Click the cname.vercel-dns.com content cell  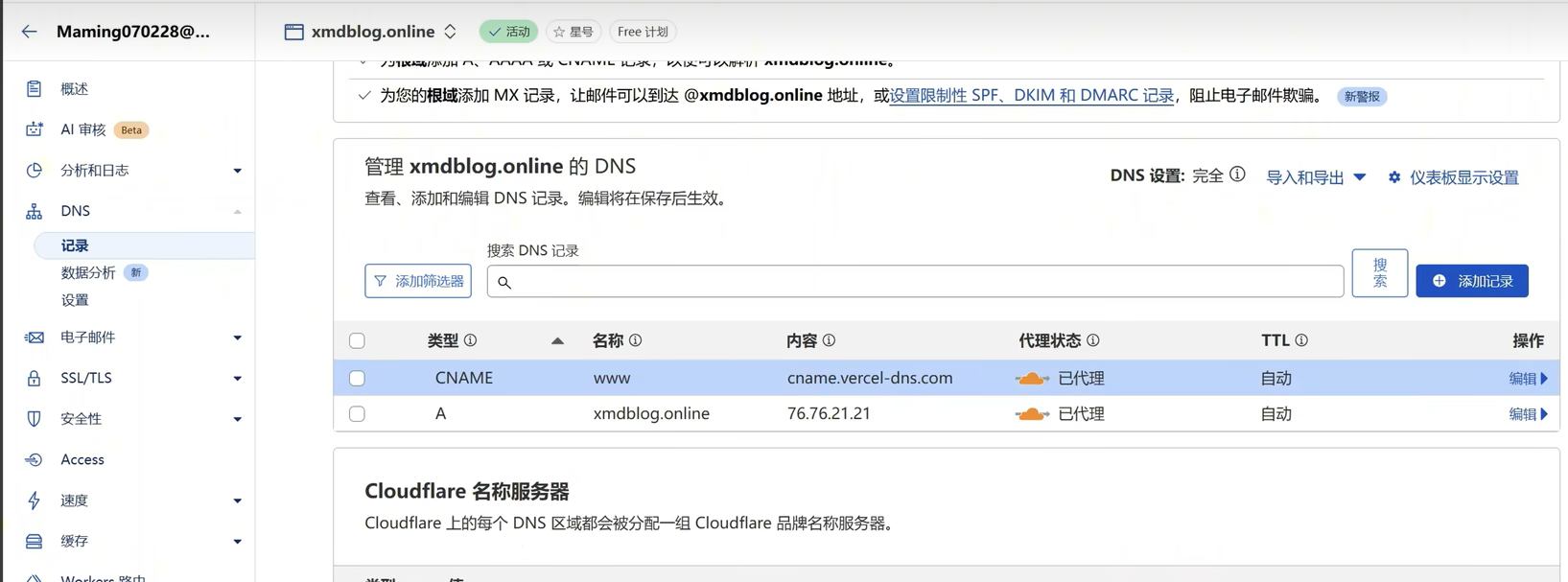[x=870, y=378]
